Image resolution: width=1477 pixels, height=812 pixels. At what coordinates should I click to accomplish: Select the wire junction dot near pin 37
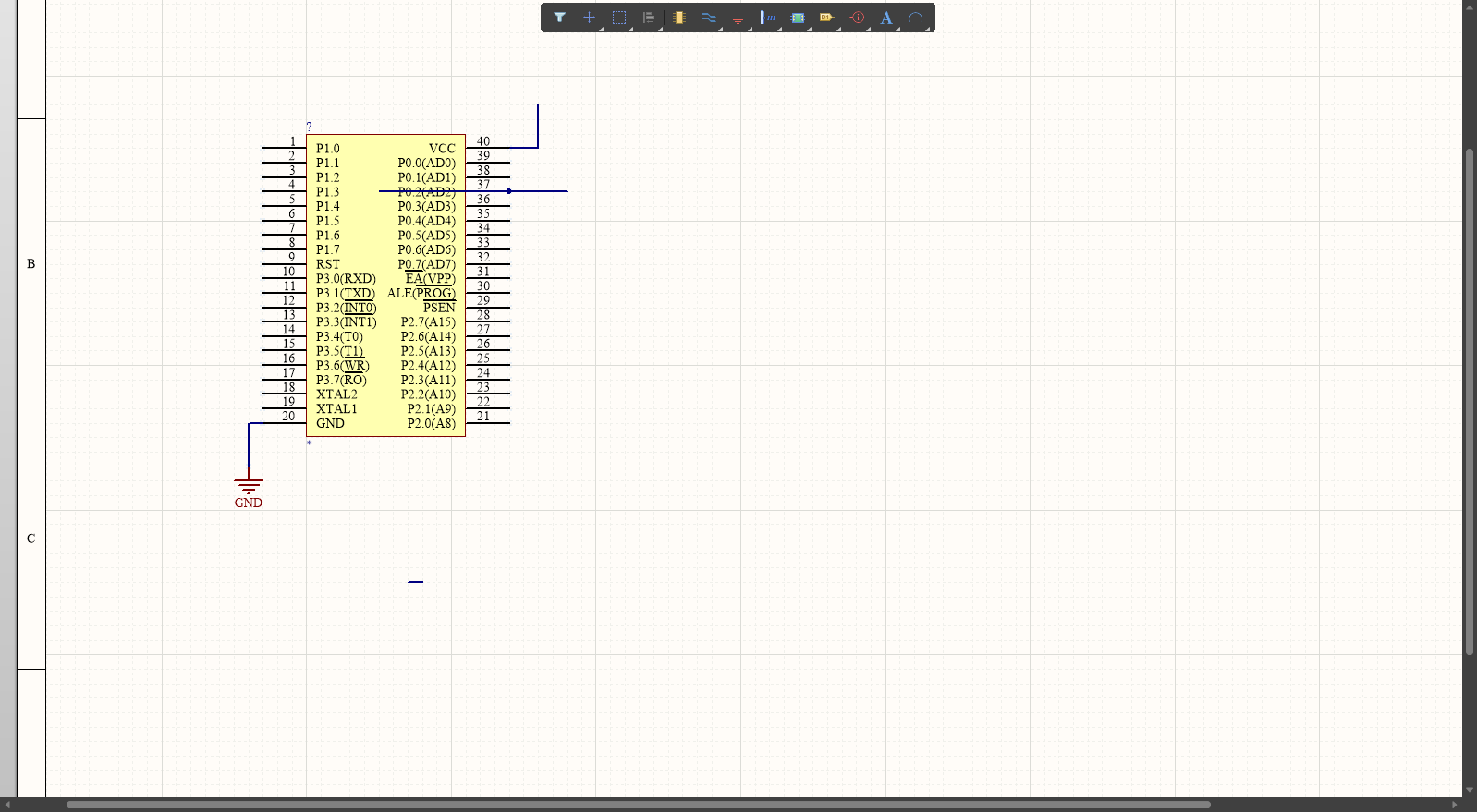click(x=508, y=191)
